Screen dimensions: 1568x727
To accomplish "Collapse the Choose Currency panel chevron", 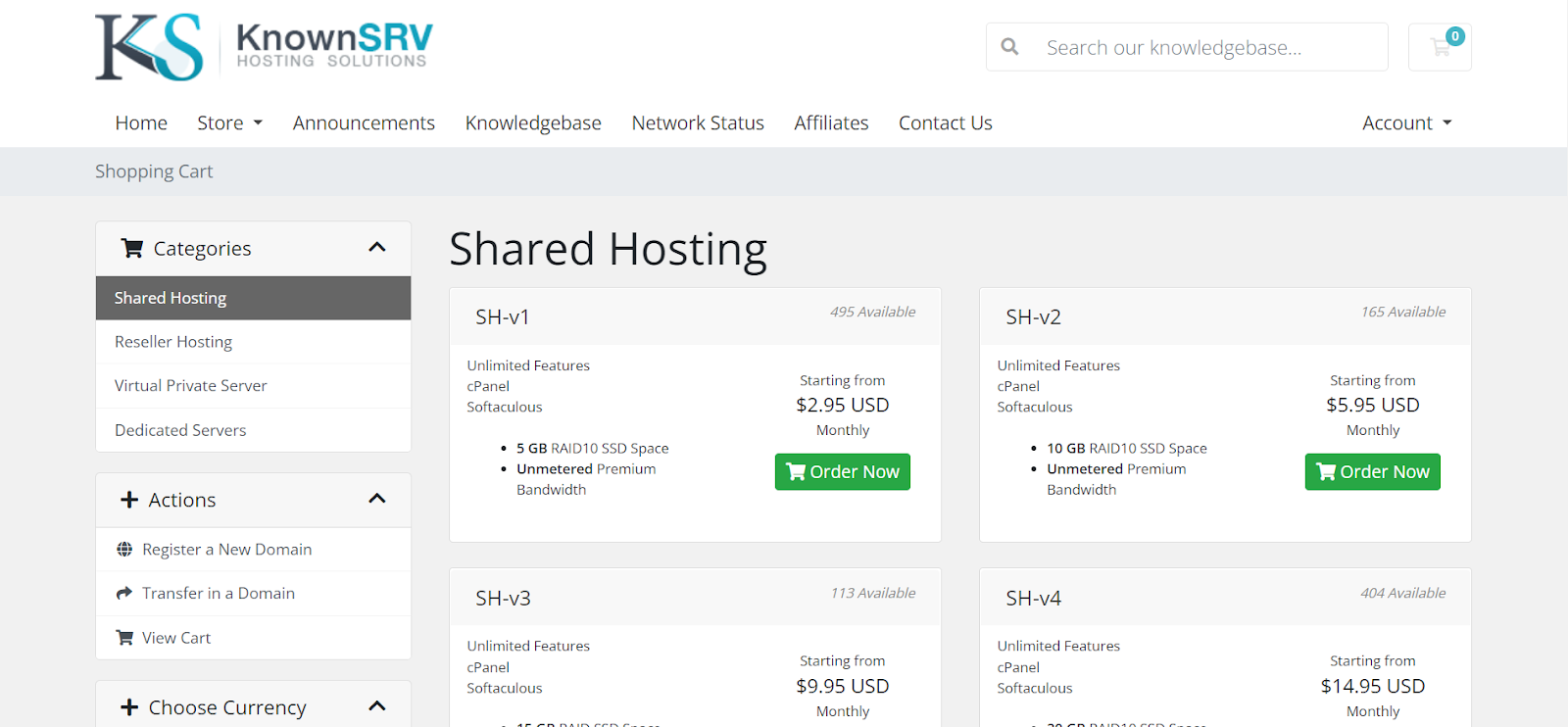I will (x=377, y=706).
